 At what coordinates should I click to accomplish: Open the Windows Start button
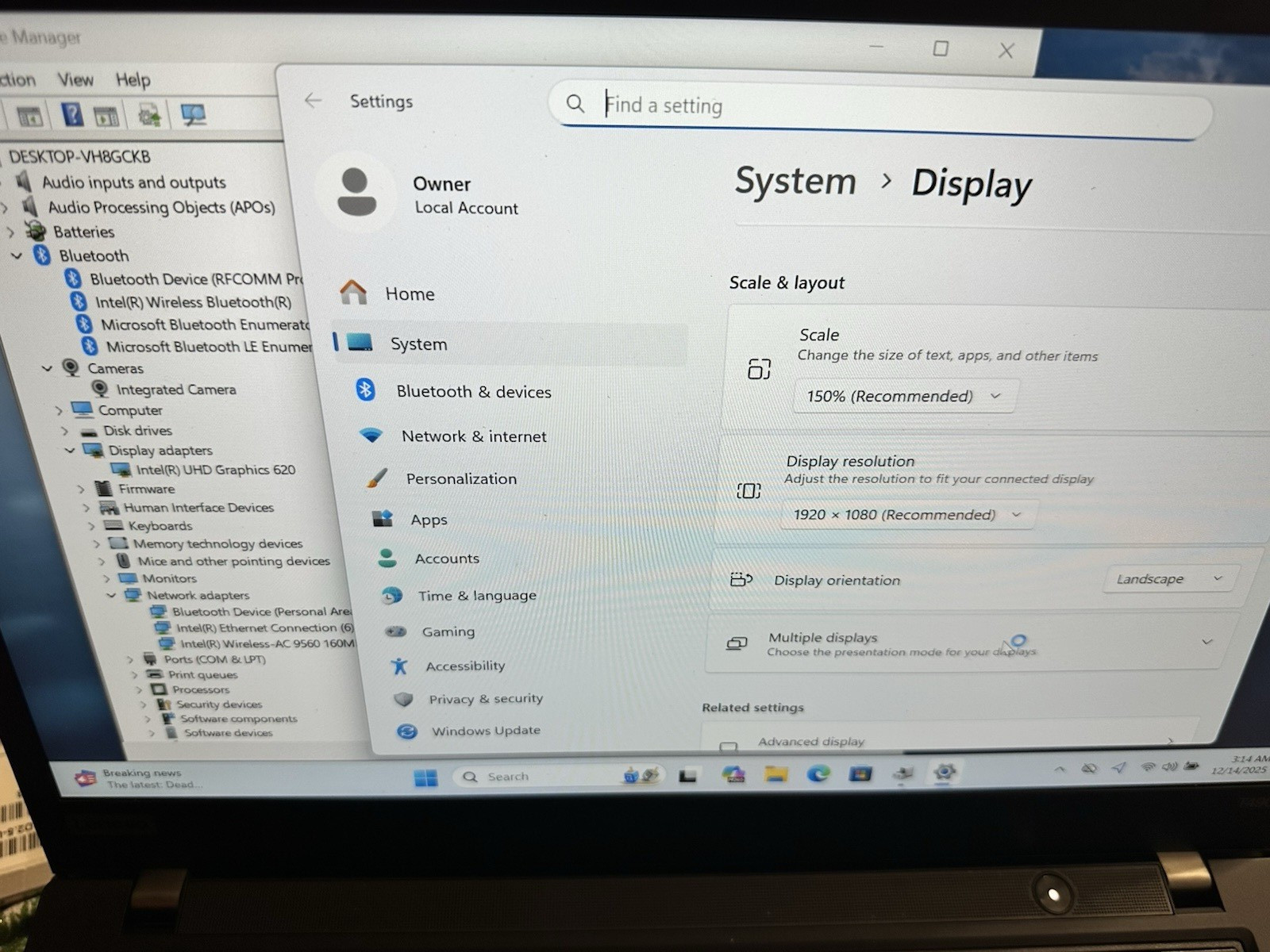click(x=426, y=777)
